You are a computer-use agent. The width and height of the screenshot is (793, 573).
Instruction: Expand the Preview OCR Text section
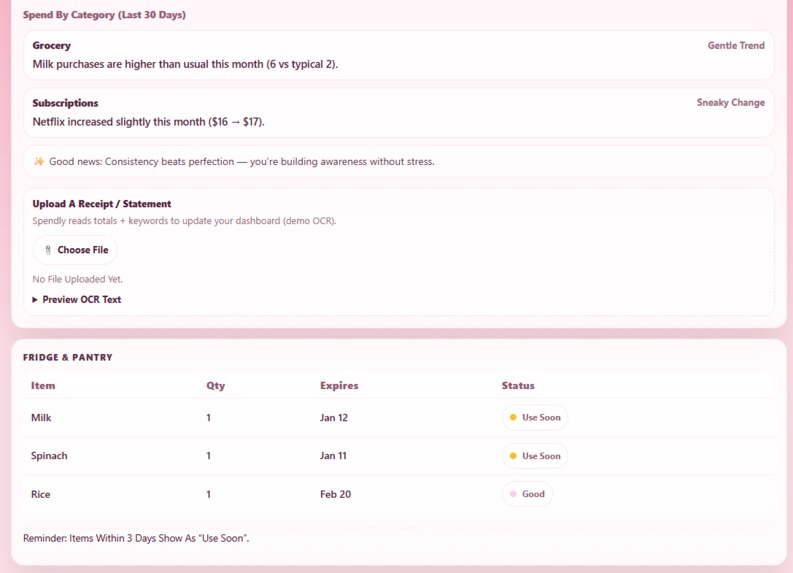point(77,299)
